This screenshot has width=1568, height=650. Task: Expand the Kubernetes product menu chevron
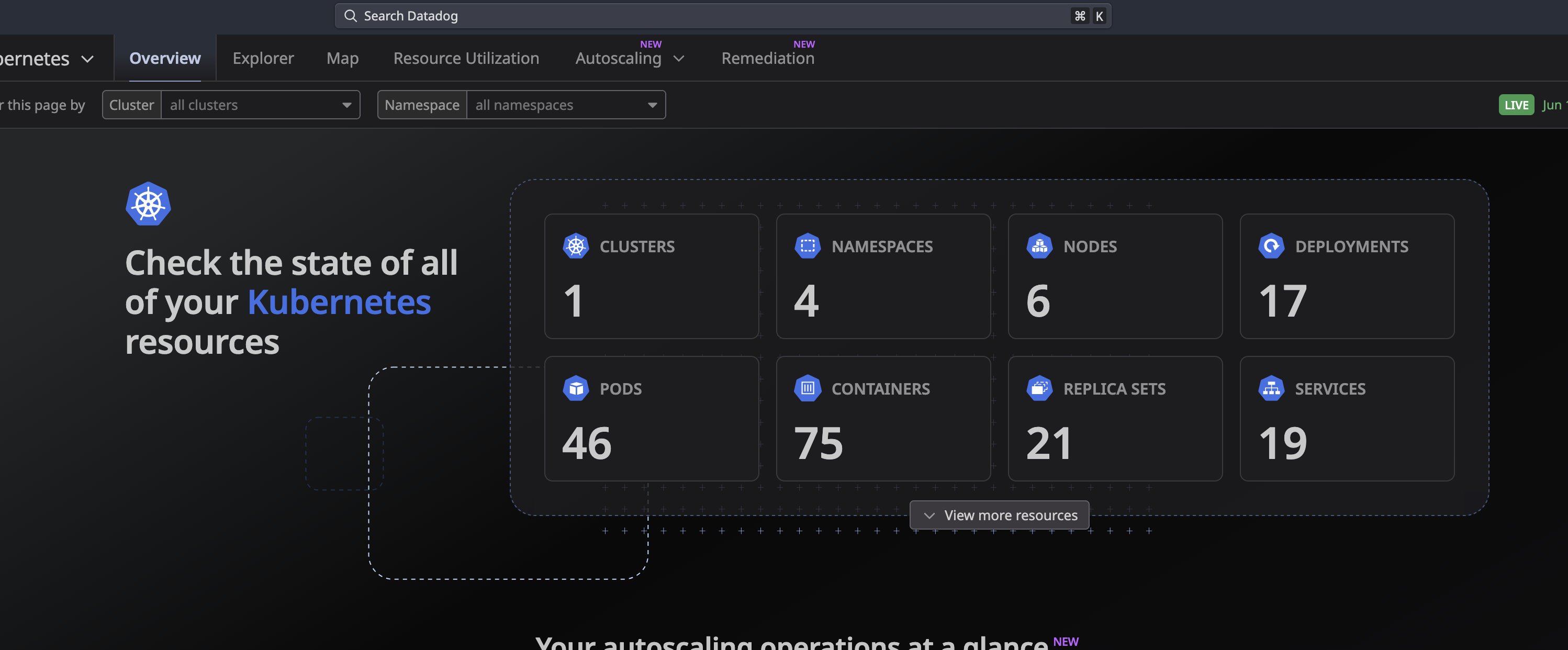click(87, 59)
